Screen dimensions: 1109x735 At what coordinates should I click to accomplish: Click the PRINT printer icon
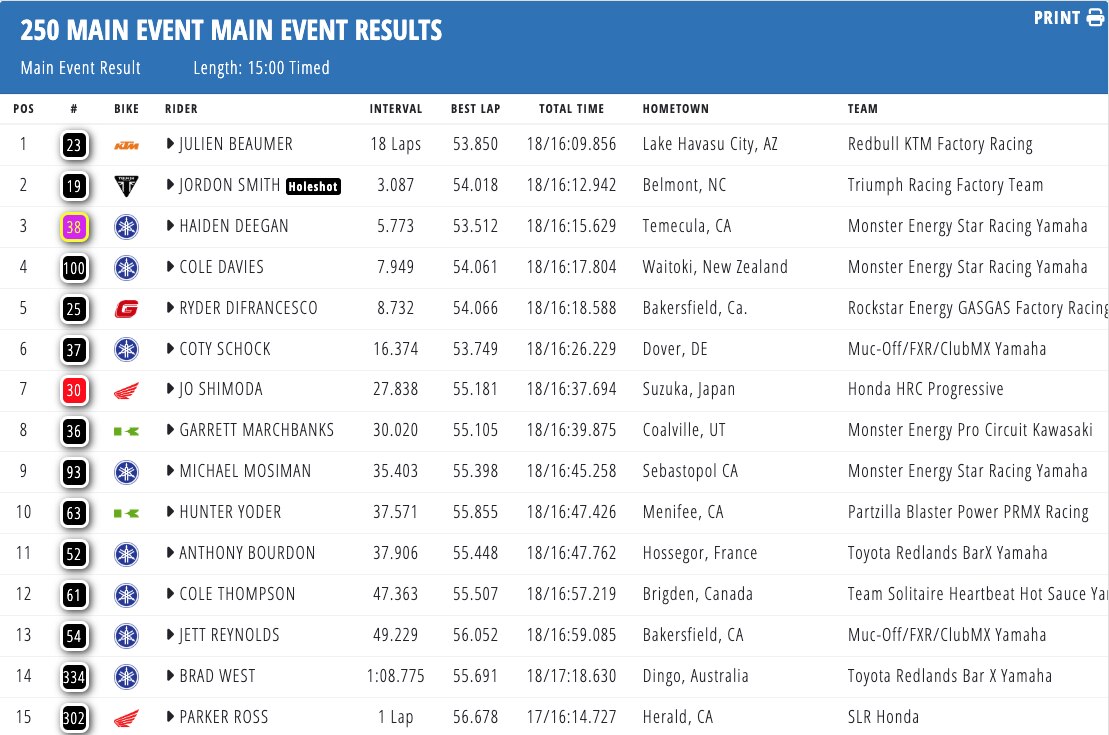1096,18
